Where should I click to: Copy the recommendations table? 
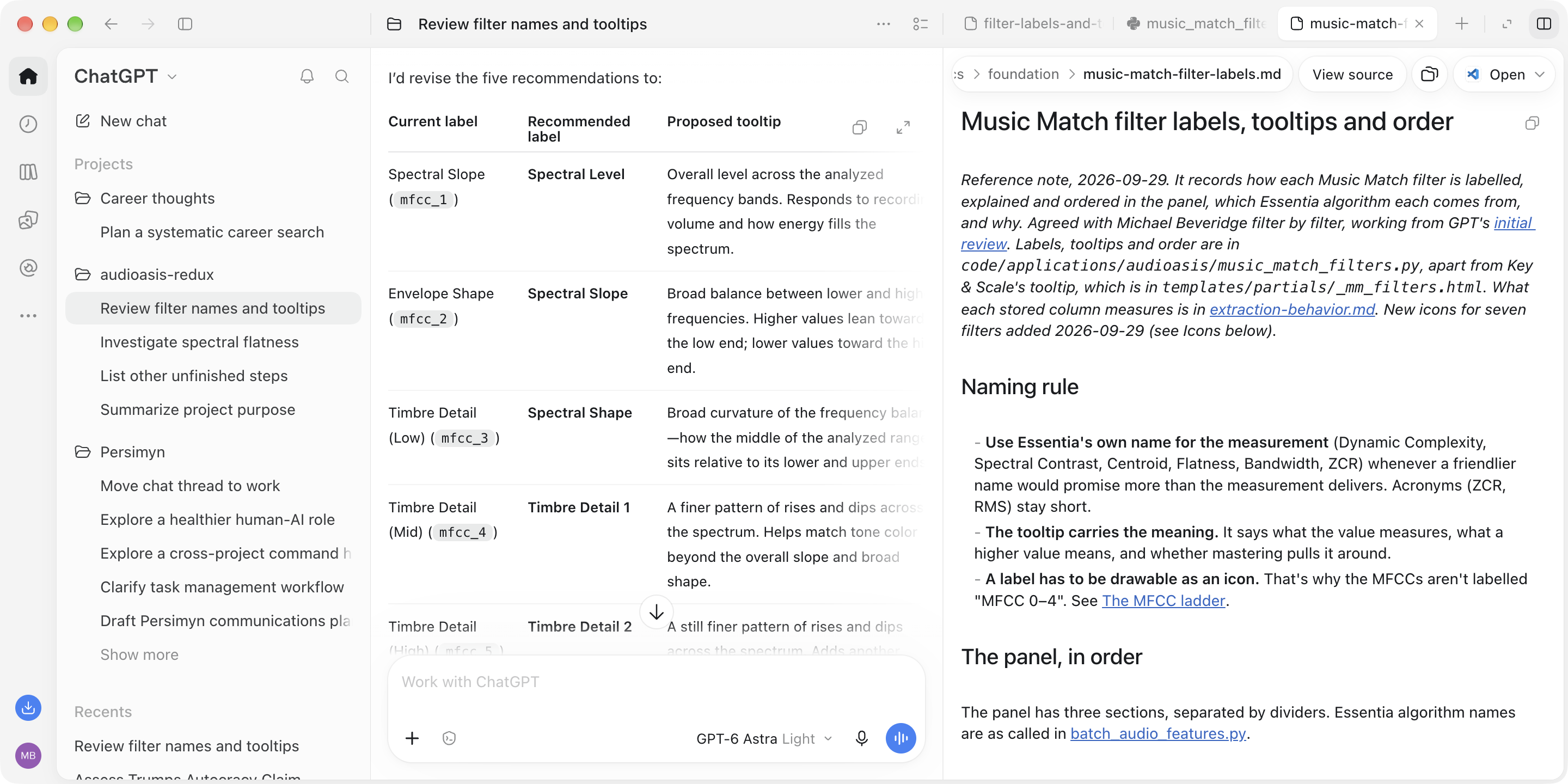pos(860,127)
